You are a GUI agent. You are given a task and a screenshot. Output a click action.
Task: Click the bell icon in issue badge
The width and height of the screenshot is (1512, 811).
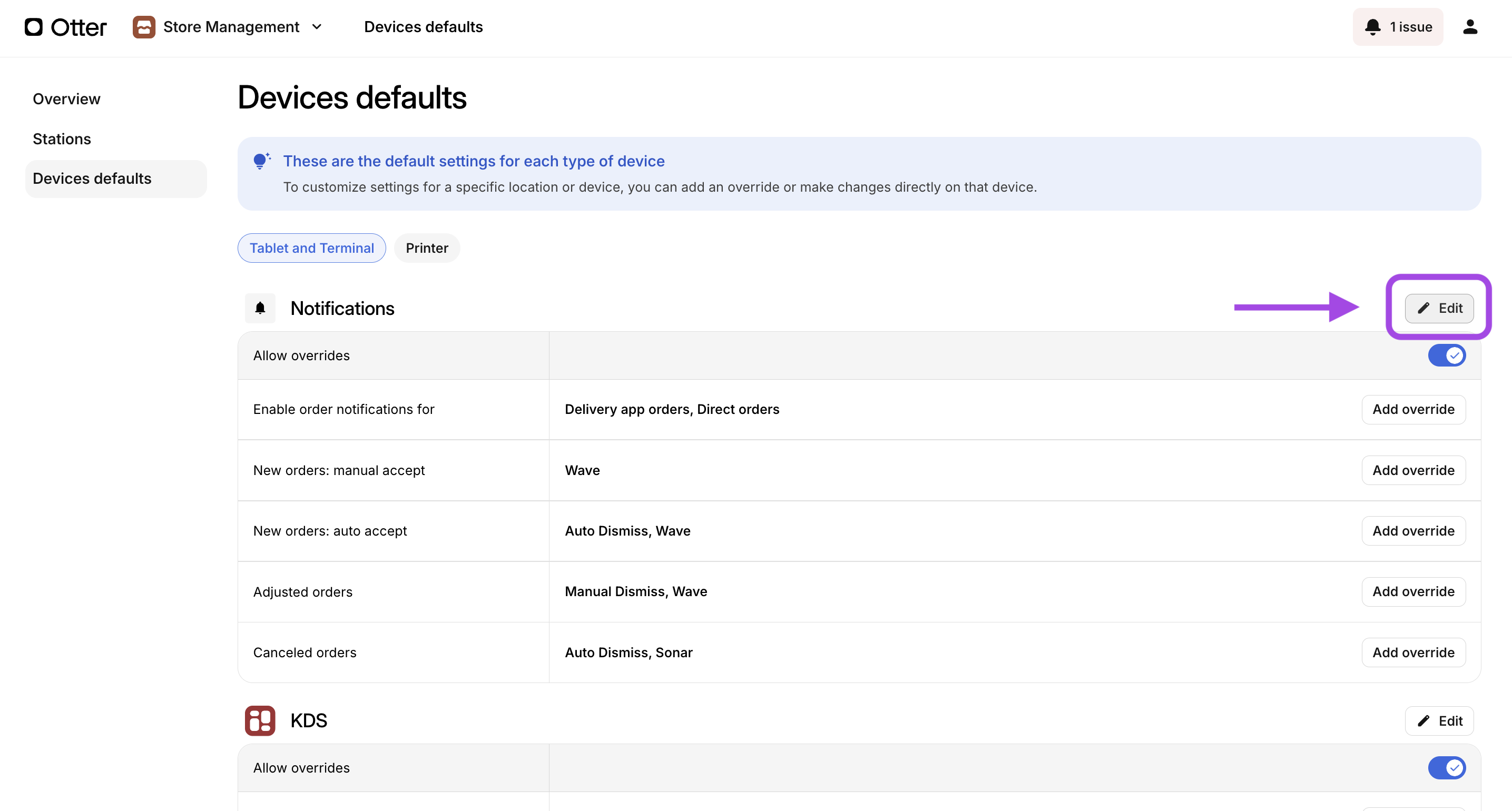coord(1372,27)
